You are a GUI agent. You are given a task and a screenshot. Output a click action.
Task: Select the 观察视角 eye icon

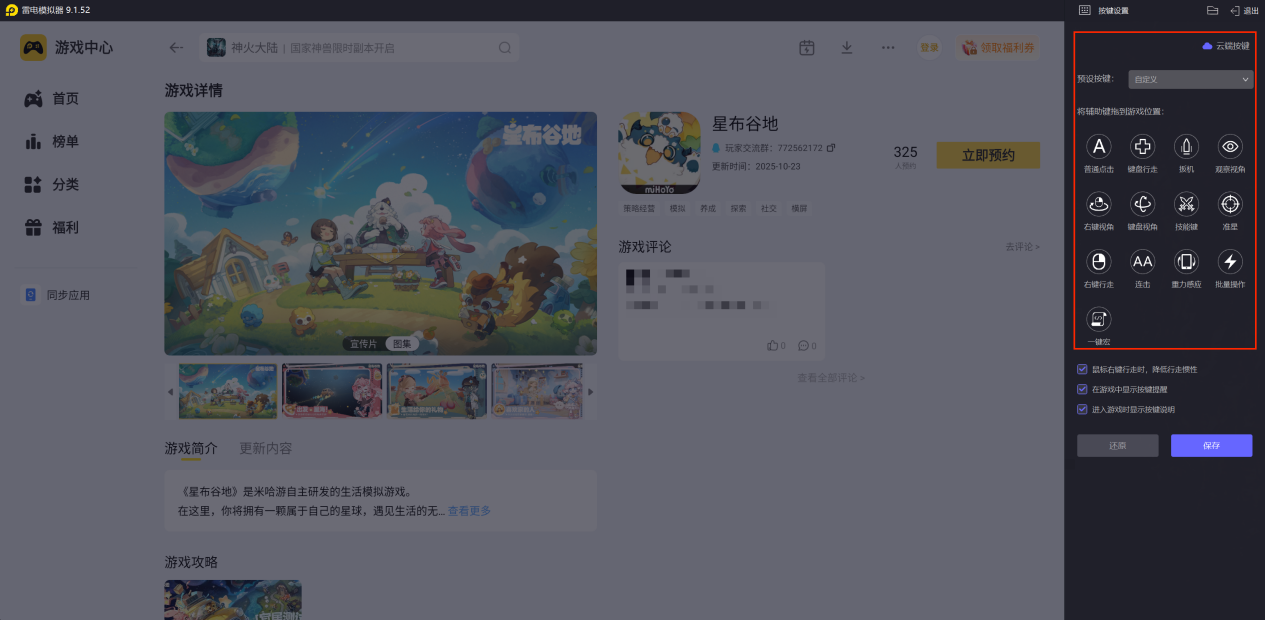coord(1230,147)
